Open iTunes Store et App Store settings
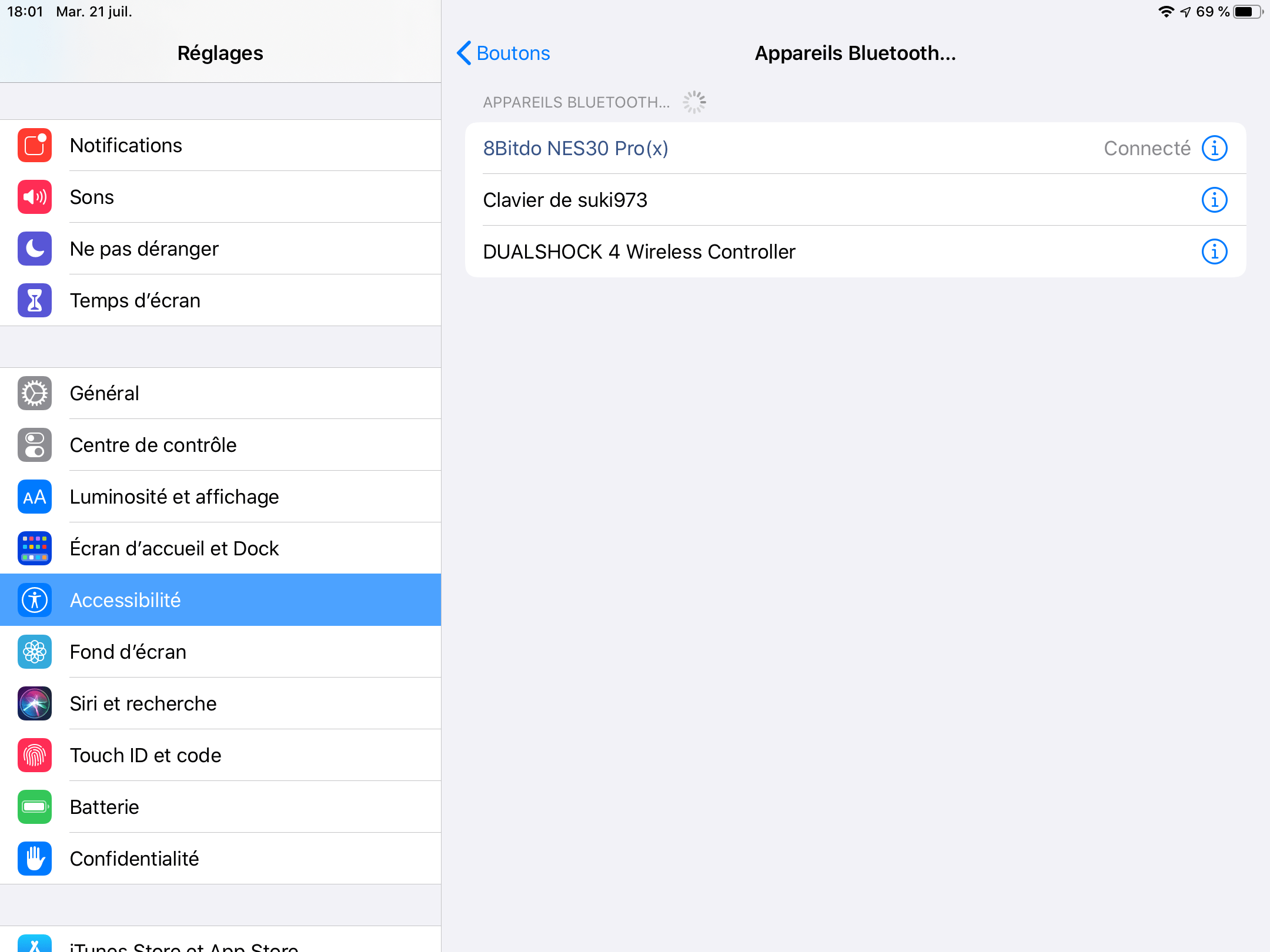 coord(220,940)
